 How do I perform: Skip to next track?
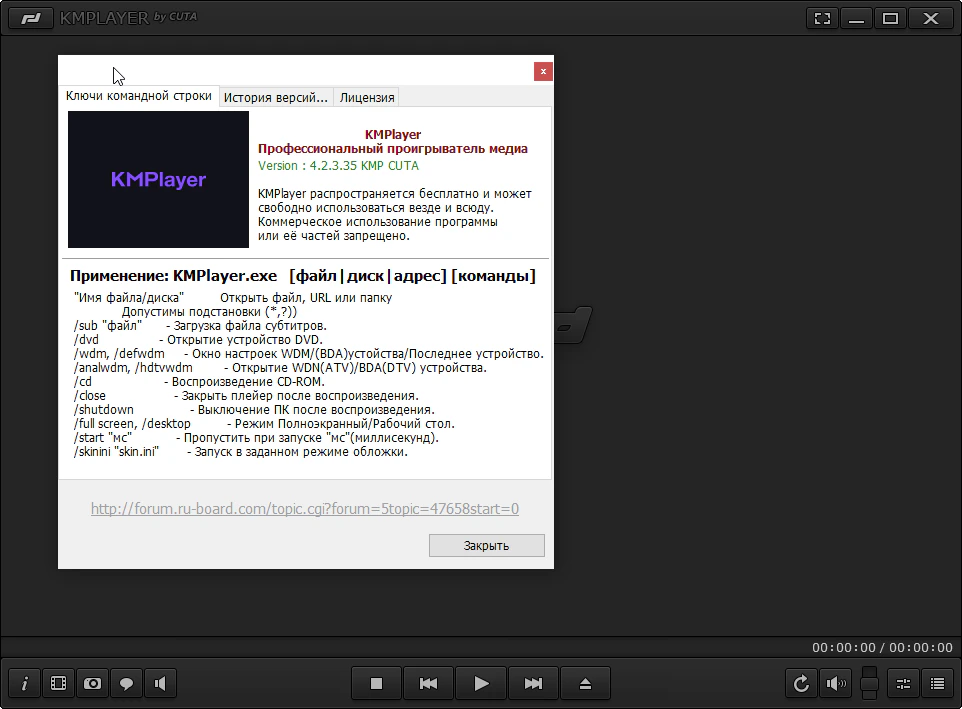533,683
